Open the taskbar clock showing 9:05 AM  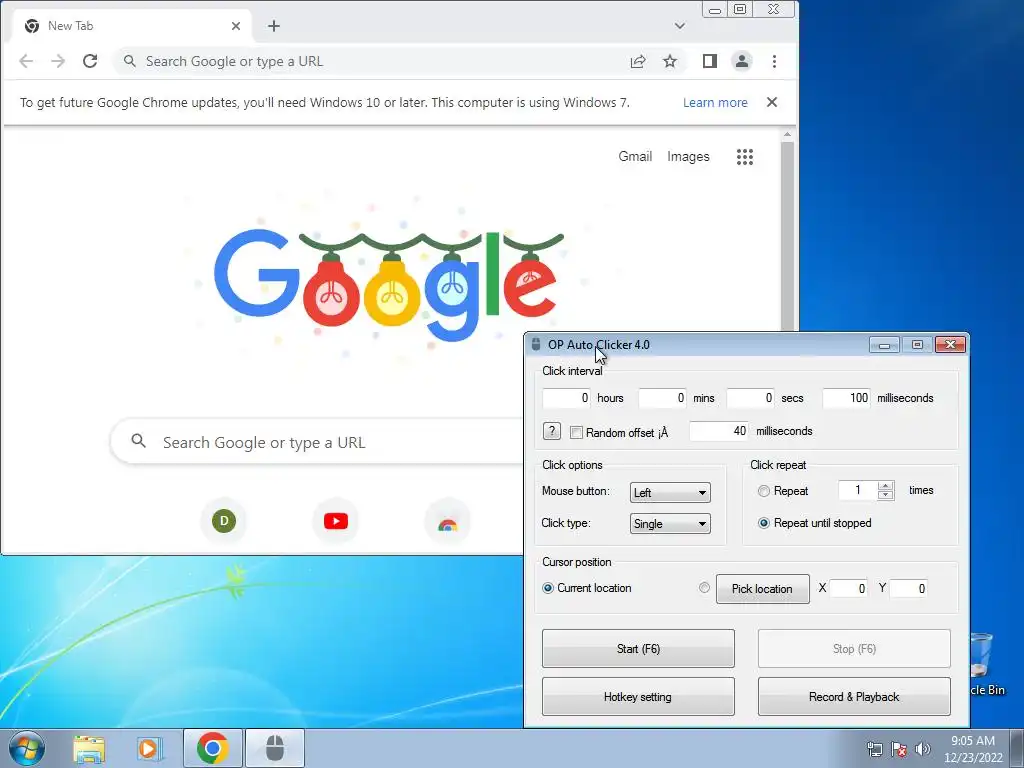click(x=973, y=749)
